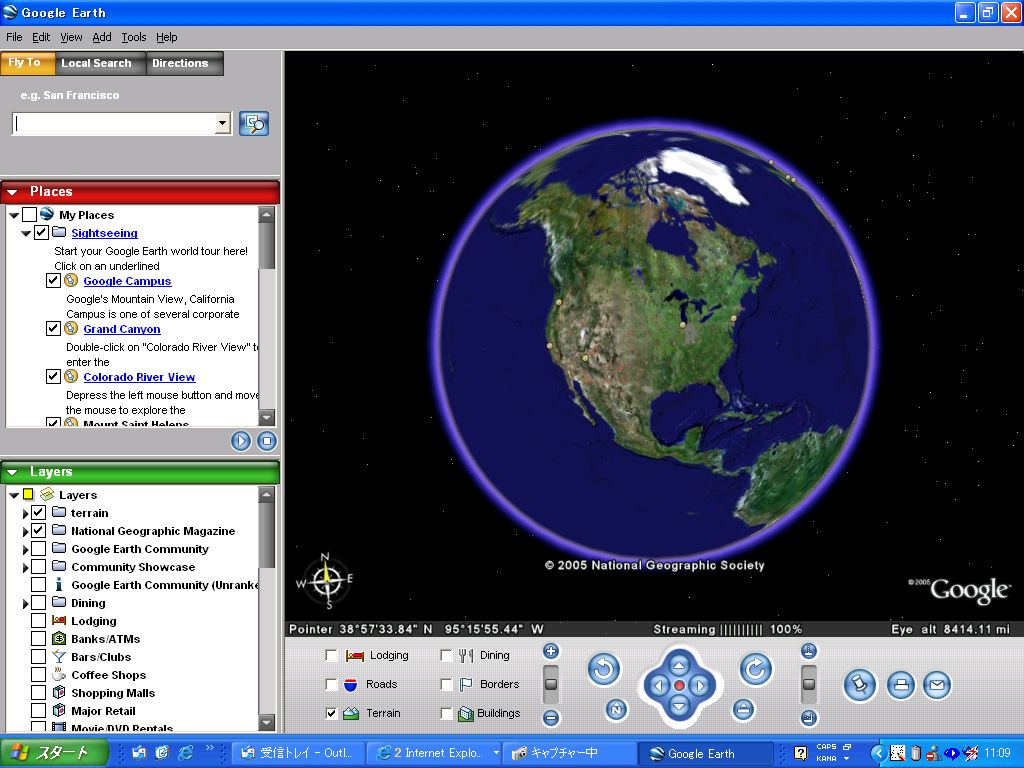Play the Places tour
The width and height of the screenshot is (1024, 768).
click(240, 441)
